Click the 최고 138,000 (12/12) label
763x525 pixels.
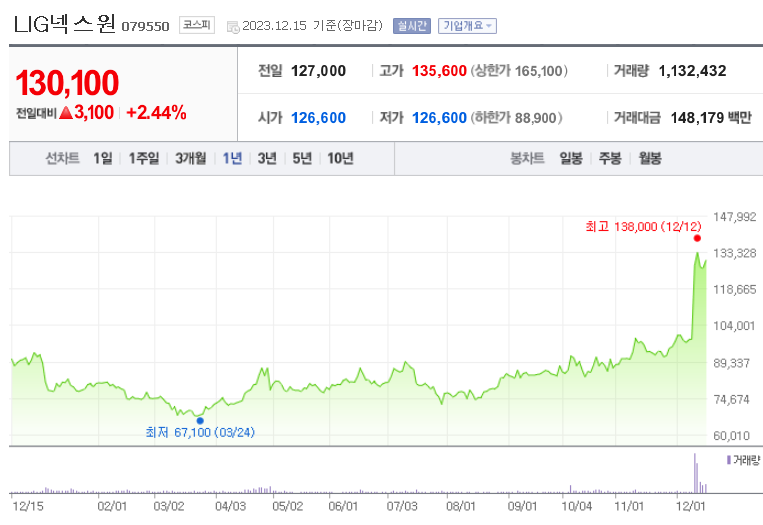coord(643,227)
